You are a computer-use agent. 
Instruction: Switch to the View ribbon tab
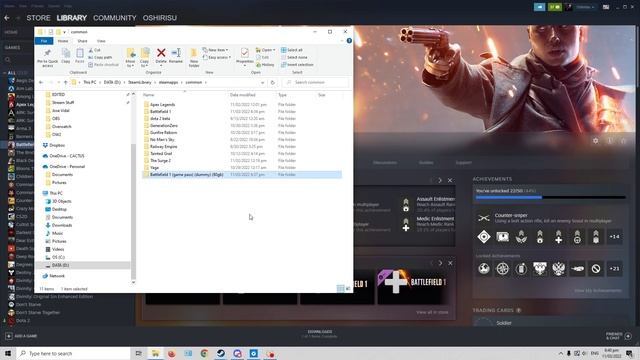point(101,41)
